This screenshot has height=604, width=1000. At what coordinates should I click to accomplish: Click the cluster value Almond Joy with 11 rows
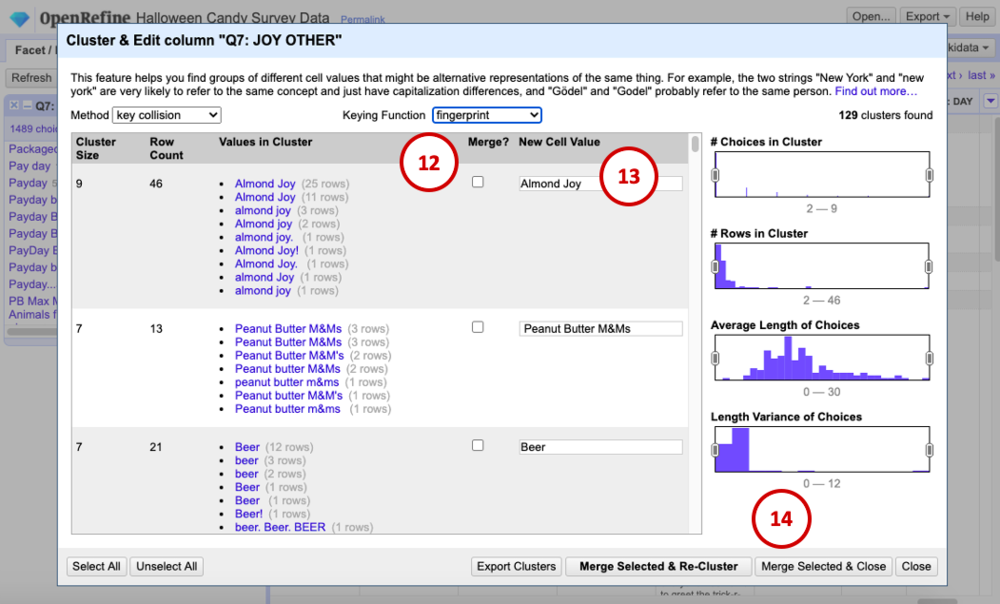pyautogui.click(x=265, y=197)
